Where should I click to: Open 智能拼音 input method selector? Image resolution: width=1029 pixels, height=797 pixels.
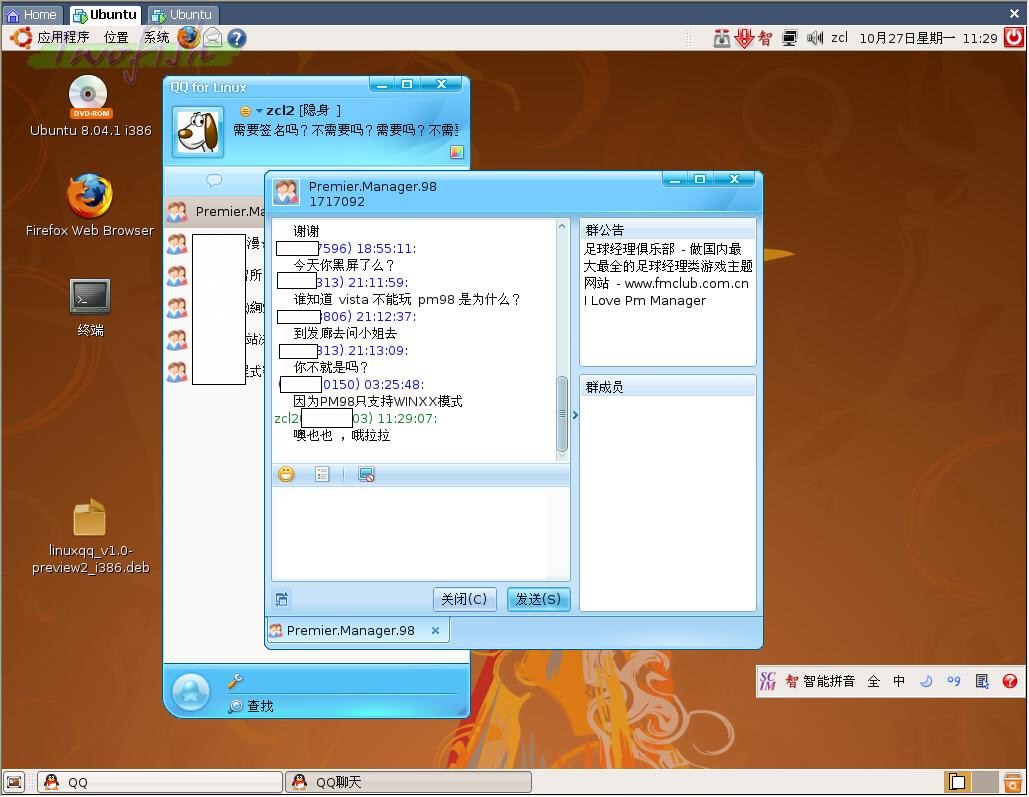(x=820, y=681)
